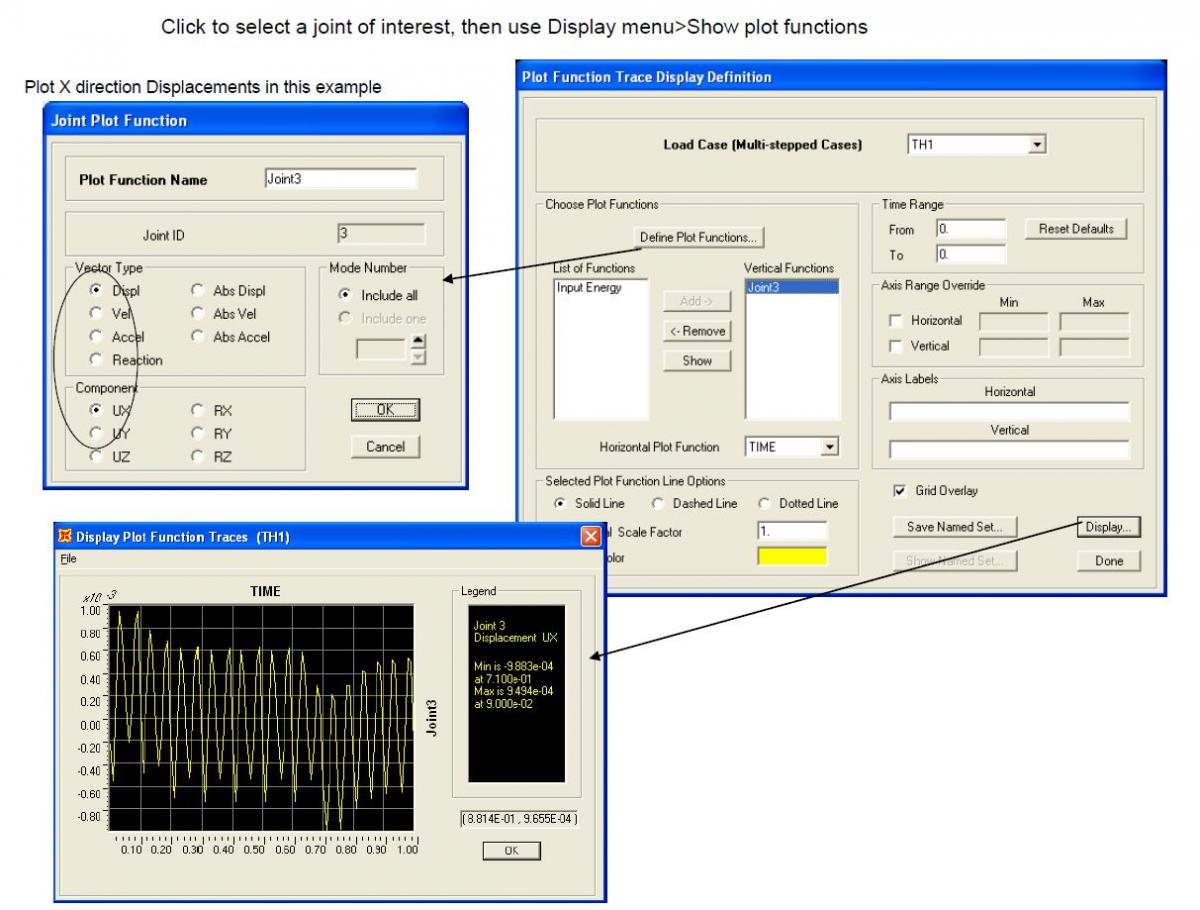The image size is (1200, 910).
Task: Open the Horizontal Plot Function TIME dropdown
Action: (830, 447)
